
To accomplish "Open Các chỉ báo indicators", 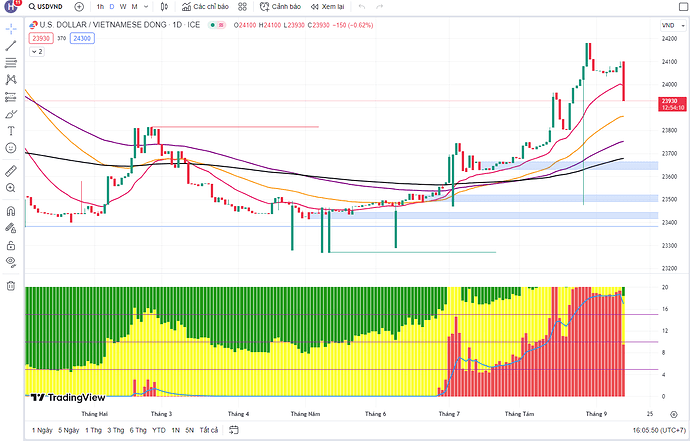I will point(206,7).
